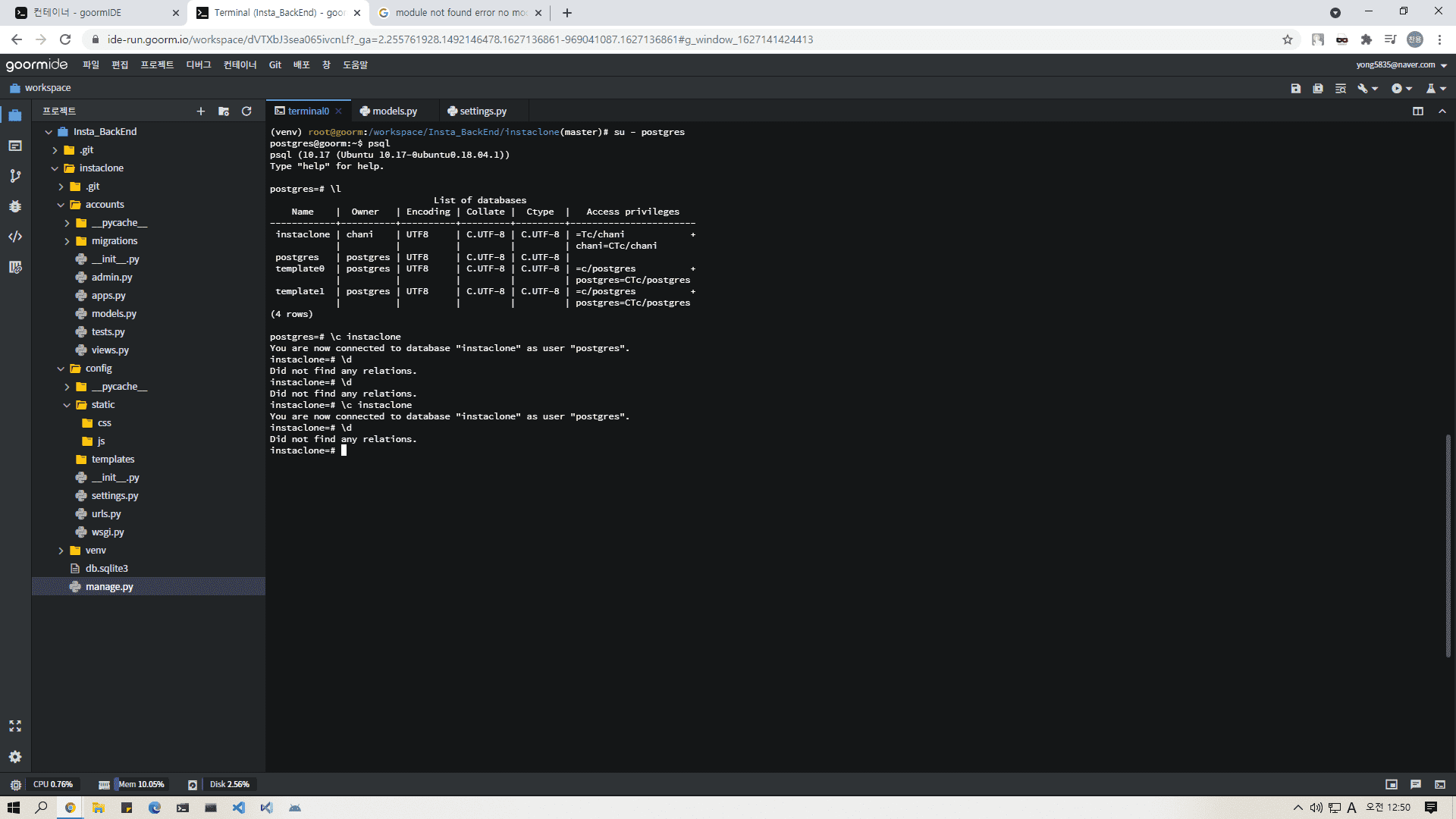Click the save file toolbar icon
Screen dimensions: 1456x819
[x=1295, y=89]
